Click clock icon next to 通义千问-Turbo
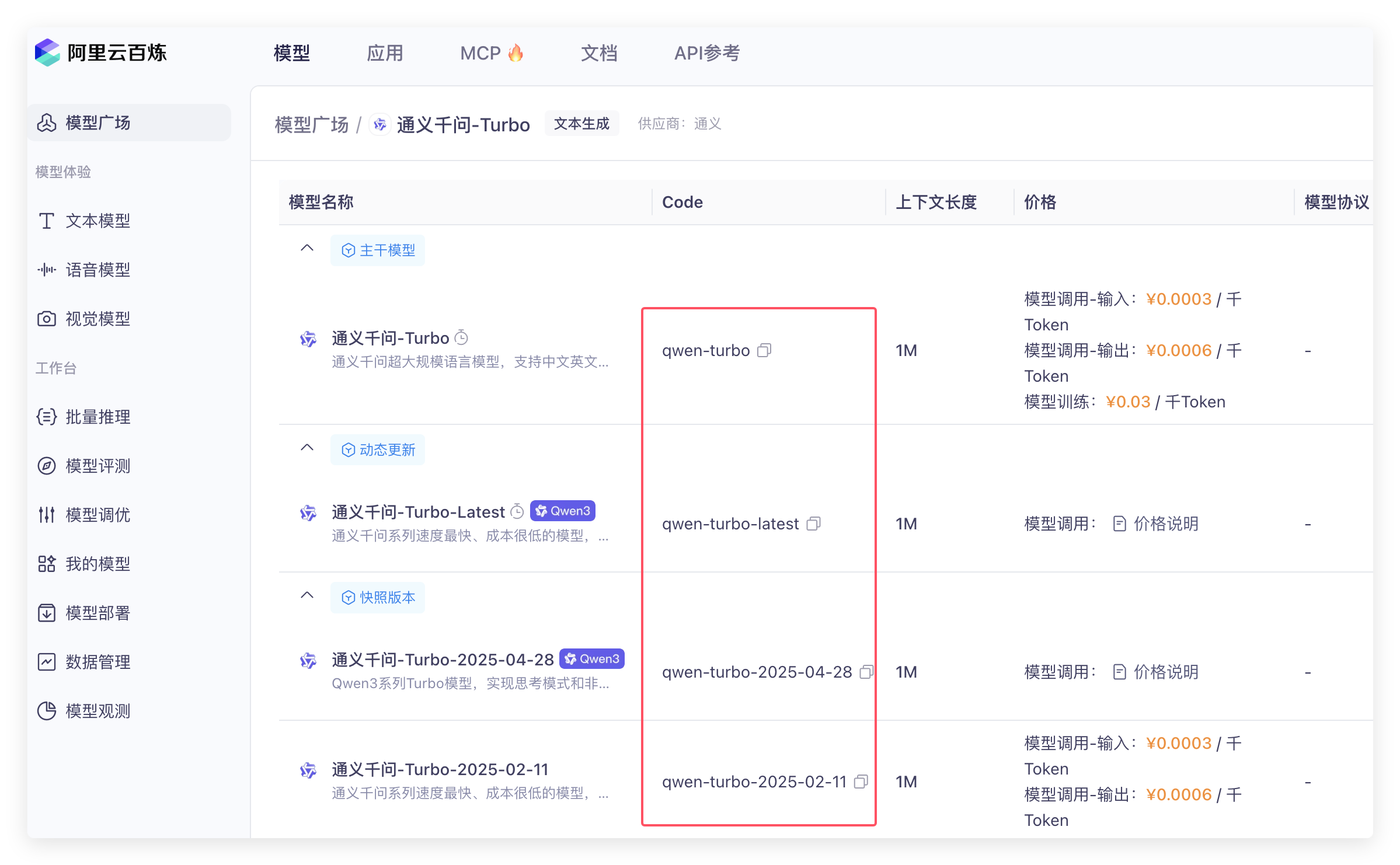This screenshot has height=865, width=1400. (461, 337)
